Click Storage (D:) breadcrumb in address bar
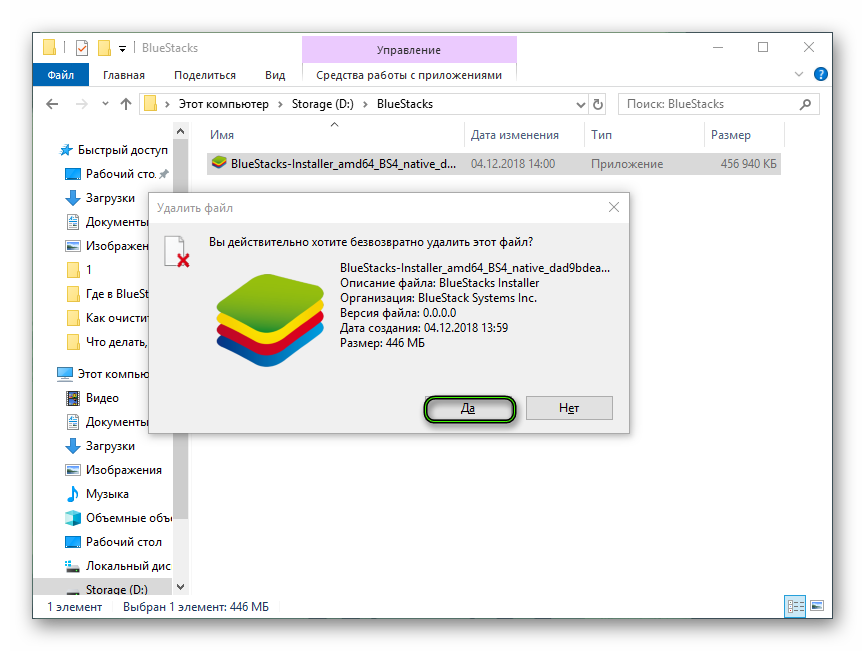Viewport: 865px width, 651px height. click(x=323, y=104)
